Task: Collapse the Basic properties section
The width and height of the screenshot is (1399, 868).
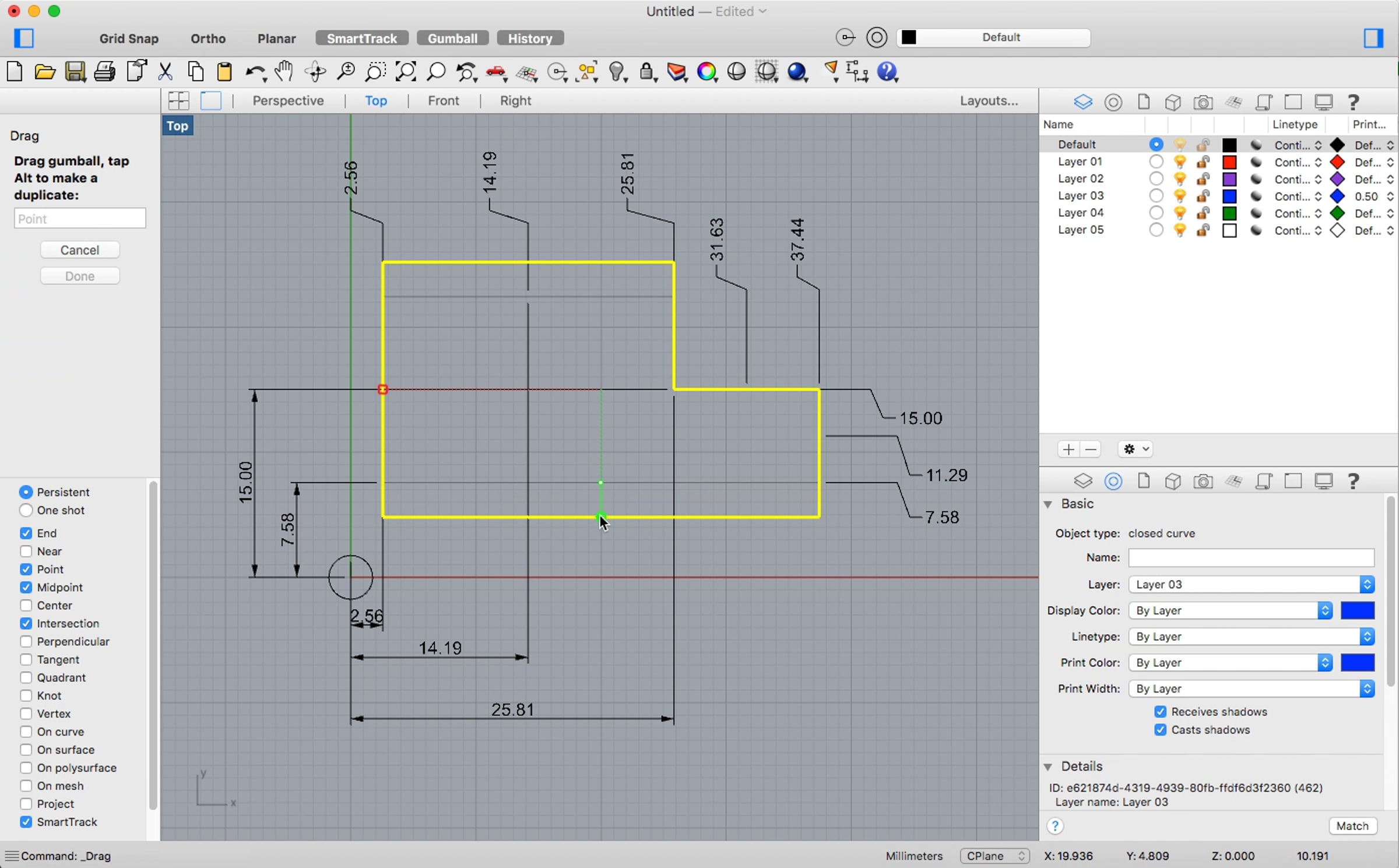Action: point(1048,504)
